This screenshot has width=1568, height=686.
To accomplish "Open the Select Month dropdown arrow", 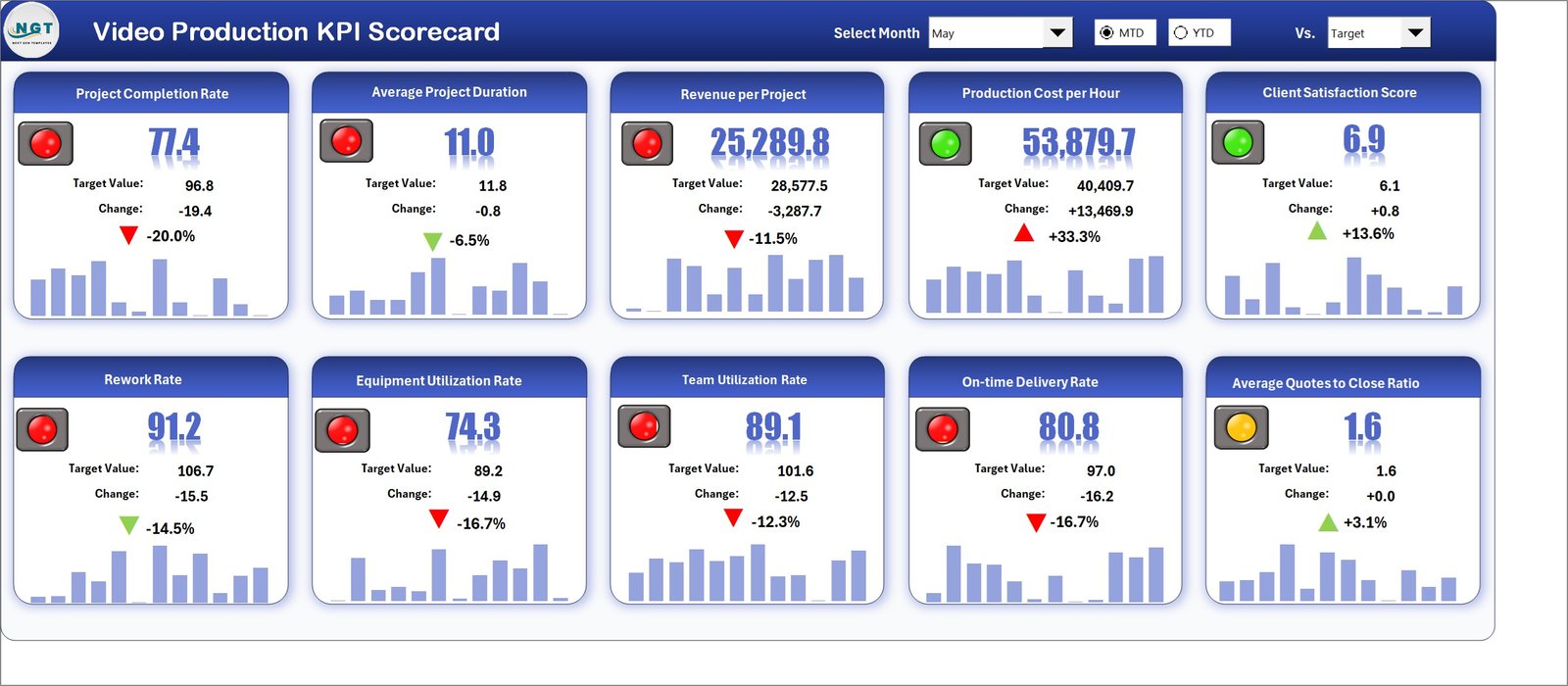I will click(1057, 33).
